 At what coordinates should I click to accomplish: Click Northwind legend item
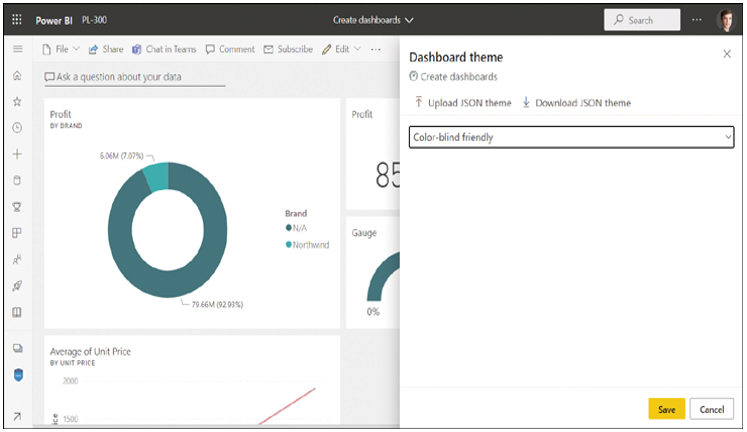pyautogui.click(x=307, y=245)
